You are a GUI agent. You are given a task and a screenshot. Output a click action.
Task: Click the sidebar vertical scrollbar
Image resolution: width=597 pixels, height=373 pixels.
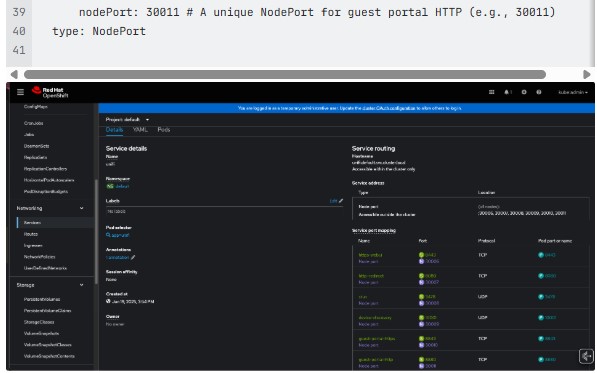(x=96, y=231)
